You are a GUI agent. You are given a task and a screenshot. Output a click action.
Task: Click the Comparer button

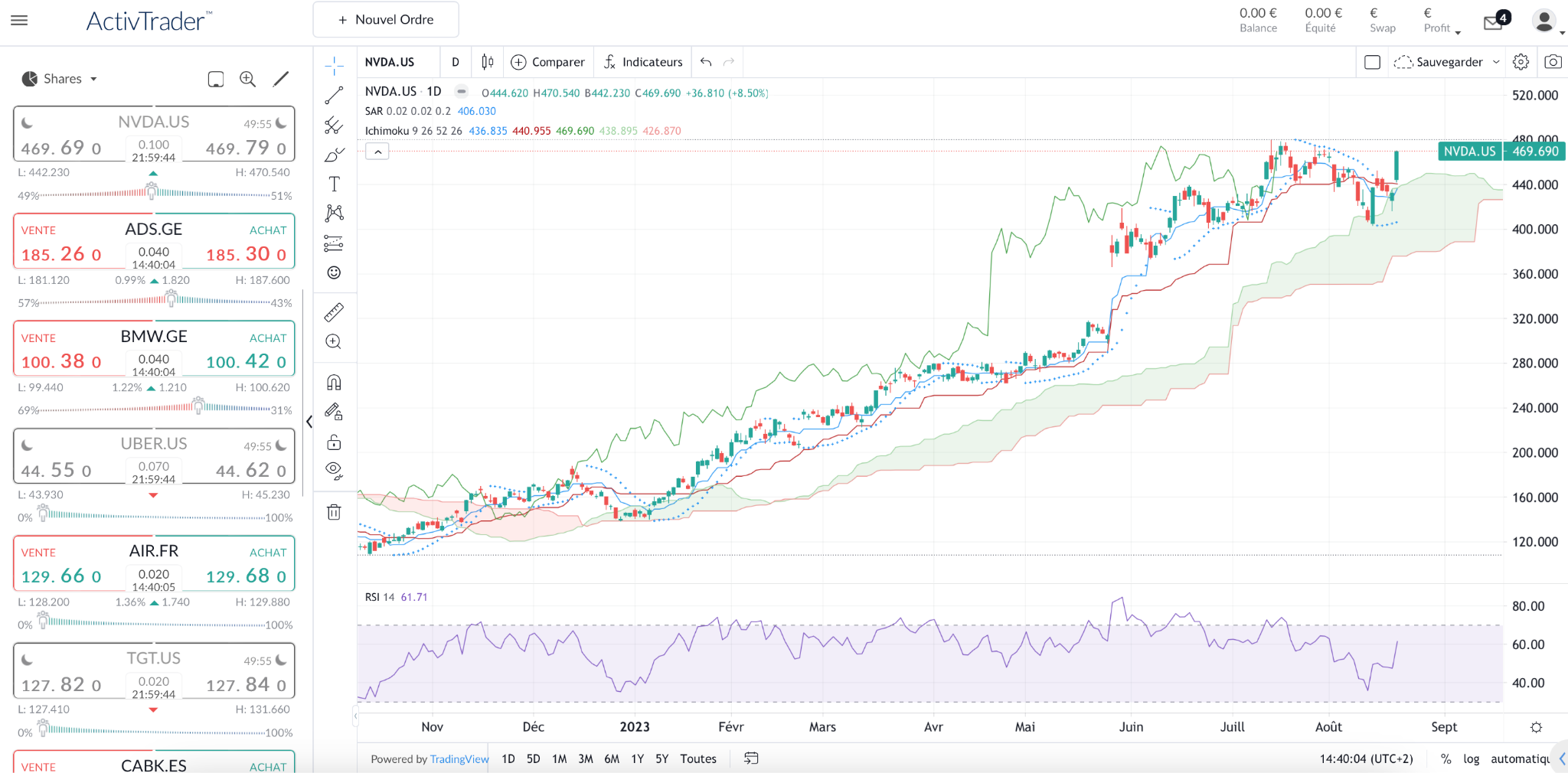pyautogui.click(x=548, y=62)
